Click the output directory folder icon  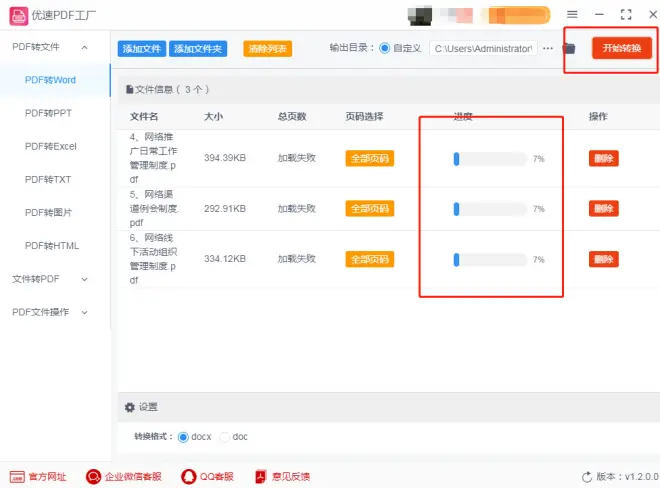click(568, 48)
